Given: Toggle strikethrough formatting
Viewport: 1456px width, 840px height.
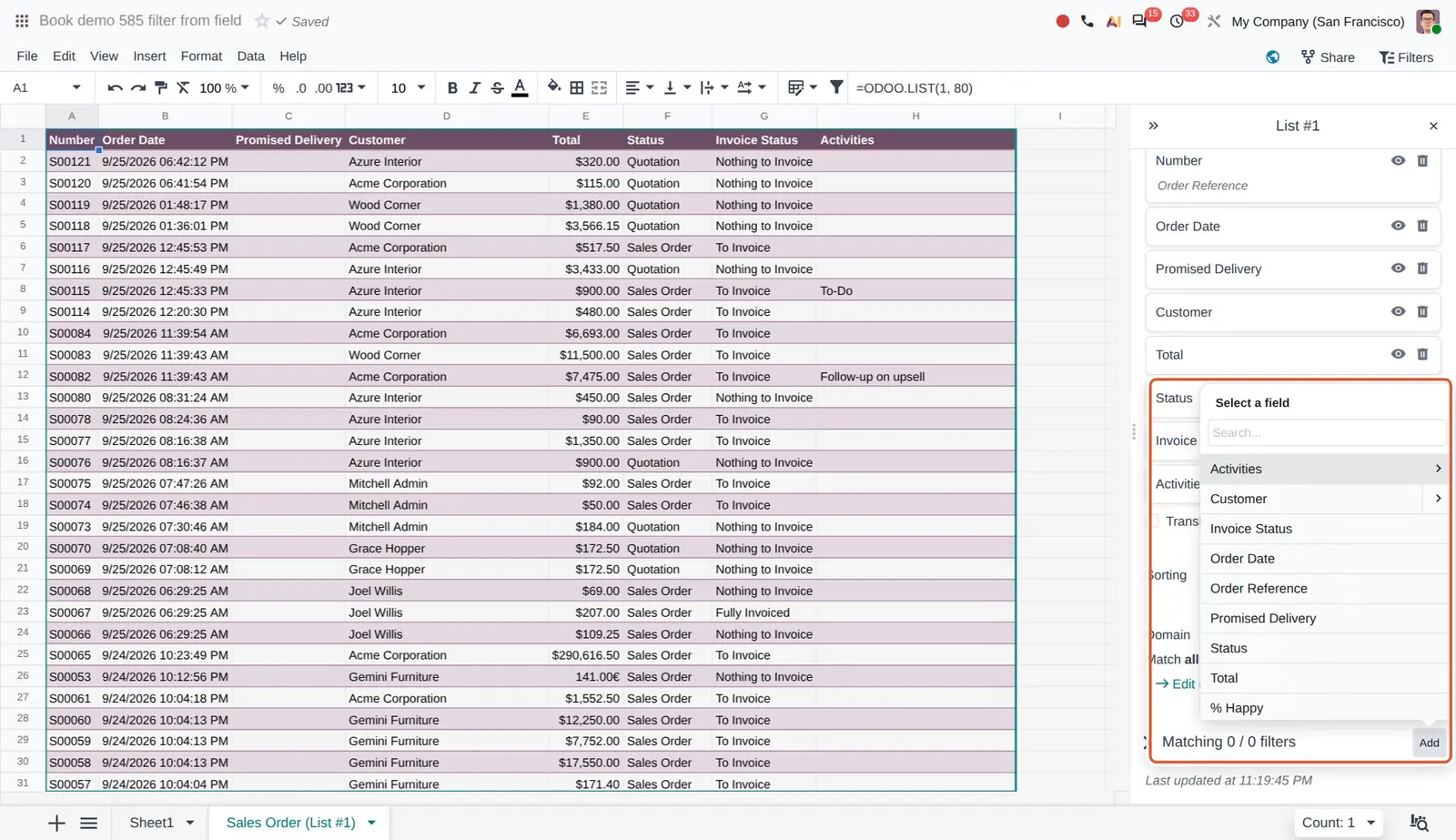Looking at the screenshot, I should (497, 87).
